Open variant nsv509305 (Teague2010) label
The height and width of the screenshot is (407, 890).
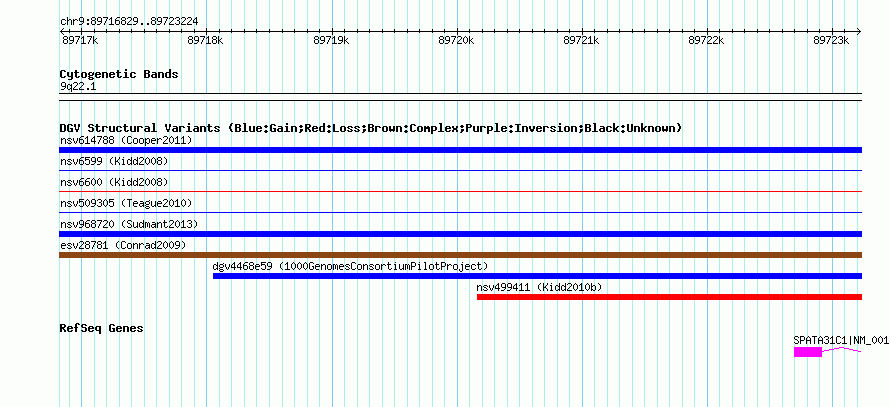[x=126, y=203]
